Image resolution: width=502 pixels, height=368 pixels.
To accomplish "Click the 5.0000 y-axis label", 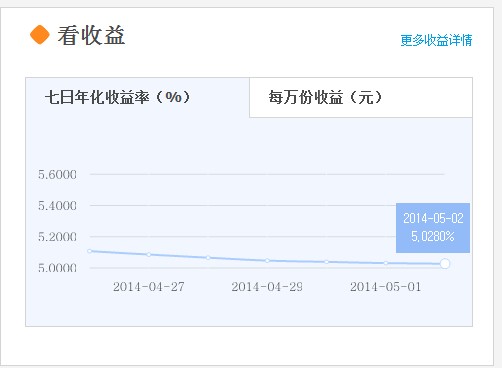I will [57, 268].
